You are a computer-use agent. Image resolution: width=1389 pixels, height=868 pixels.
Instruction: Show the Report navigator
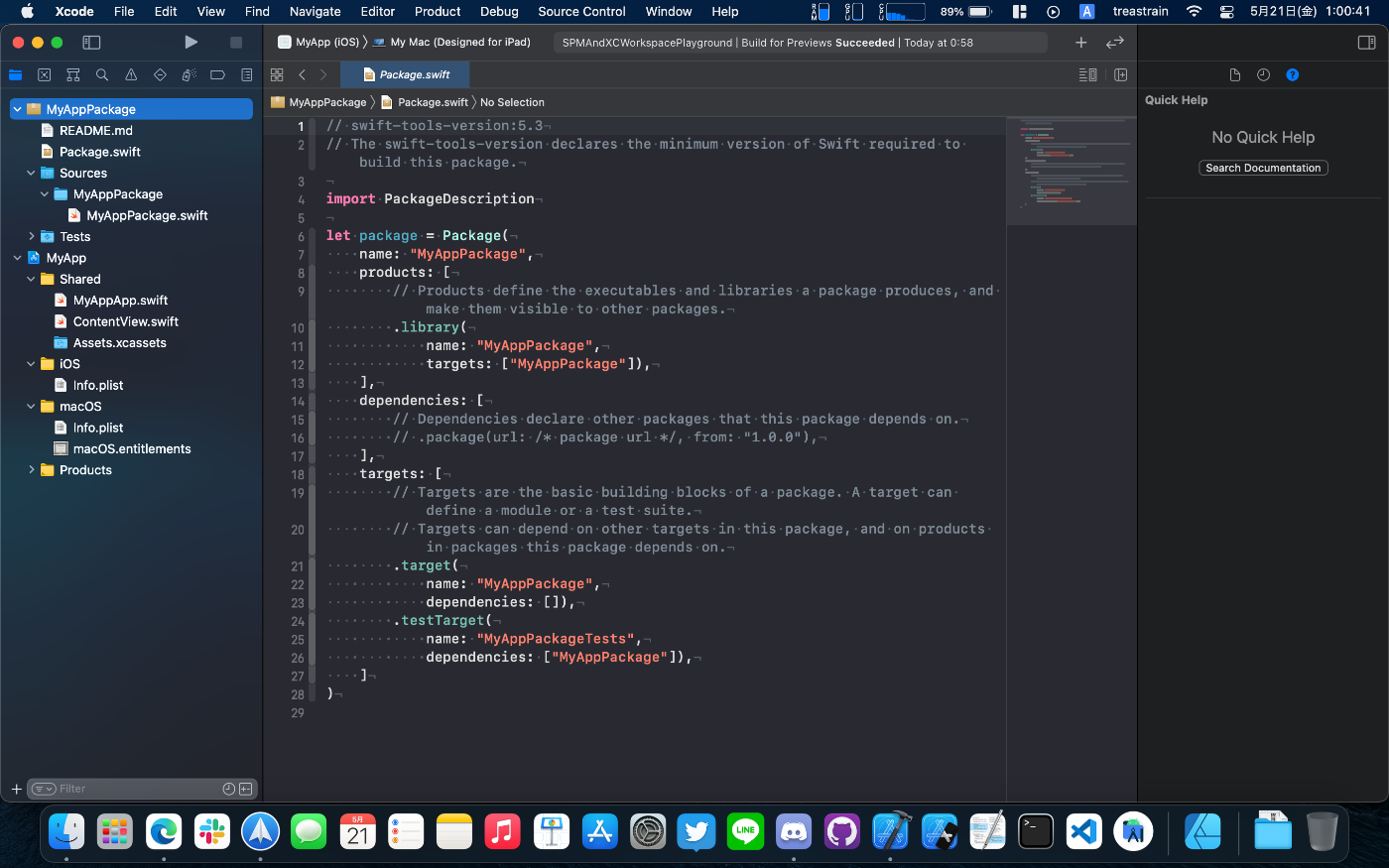[x=246, y=74]
